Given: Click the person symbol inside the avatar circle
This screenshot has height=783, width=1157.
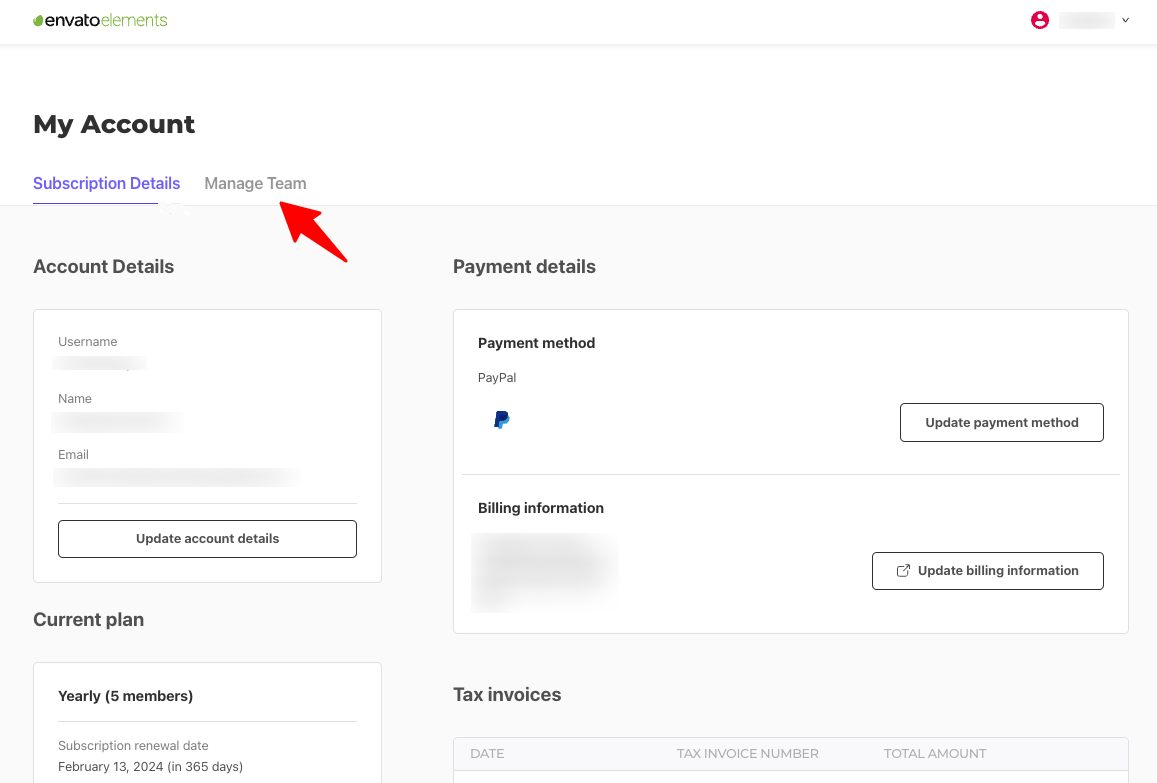Looking at the screenshot, I should tap(1040, 20).
